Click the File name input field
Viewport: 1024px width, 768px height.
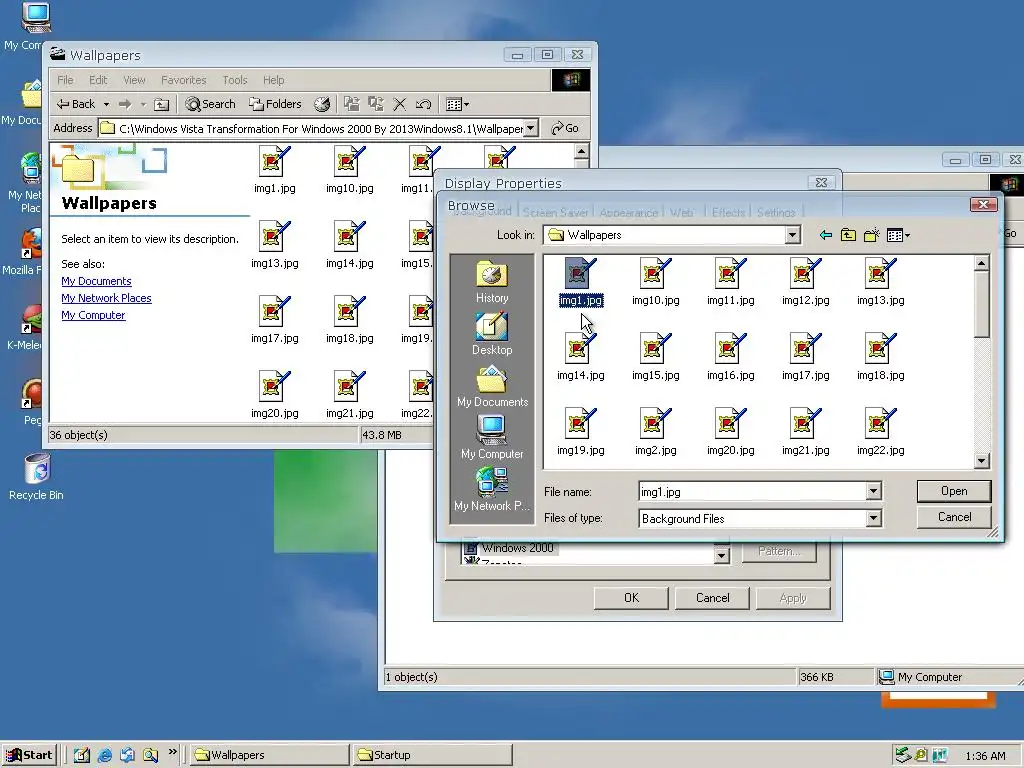coord(752,491)
